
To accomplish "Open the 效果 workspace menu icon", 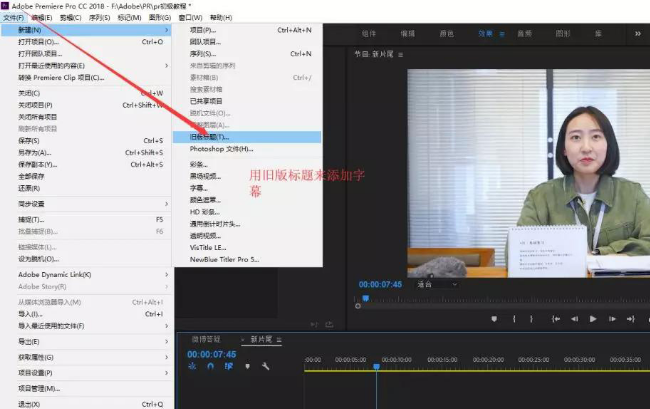I will 502,34.
